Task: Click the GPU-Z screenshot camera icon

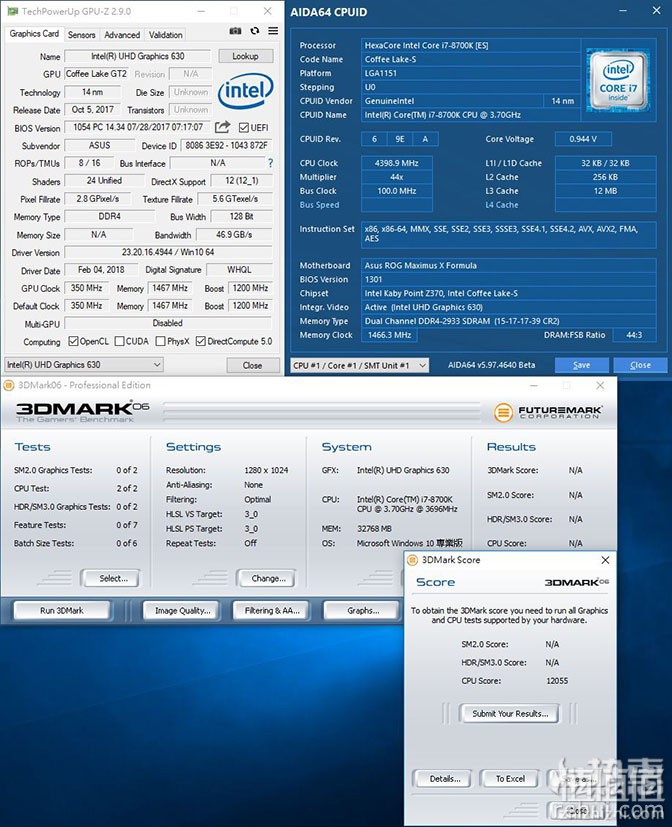Action: [x=235, y=31]
